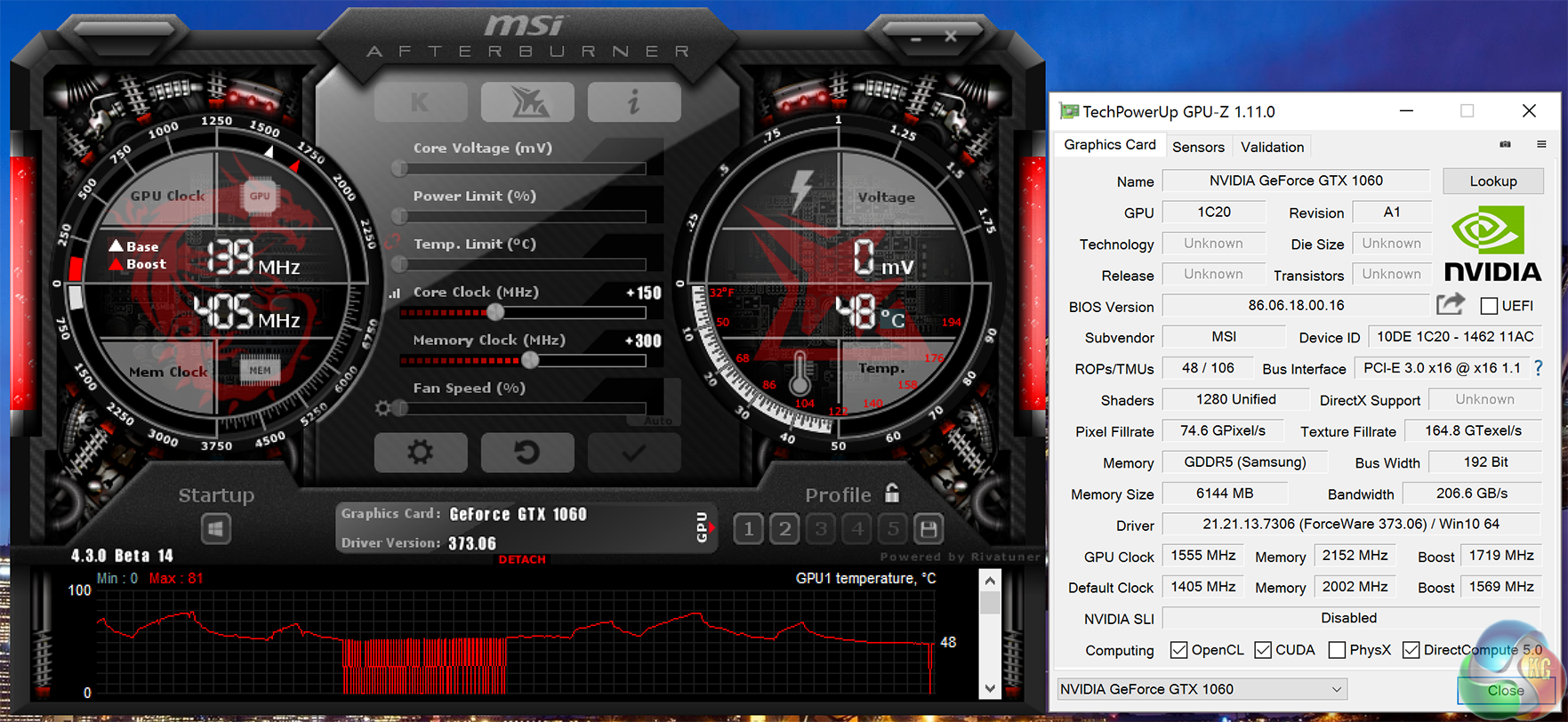The image size is (1568, 722).
Task: Click the profile lock icon
Action: point(892,493)
